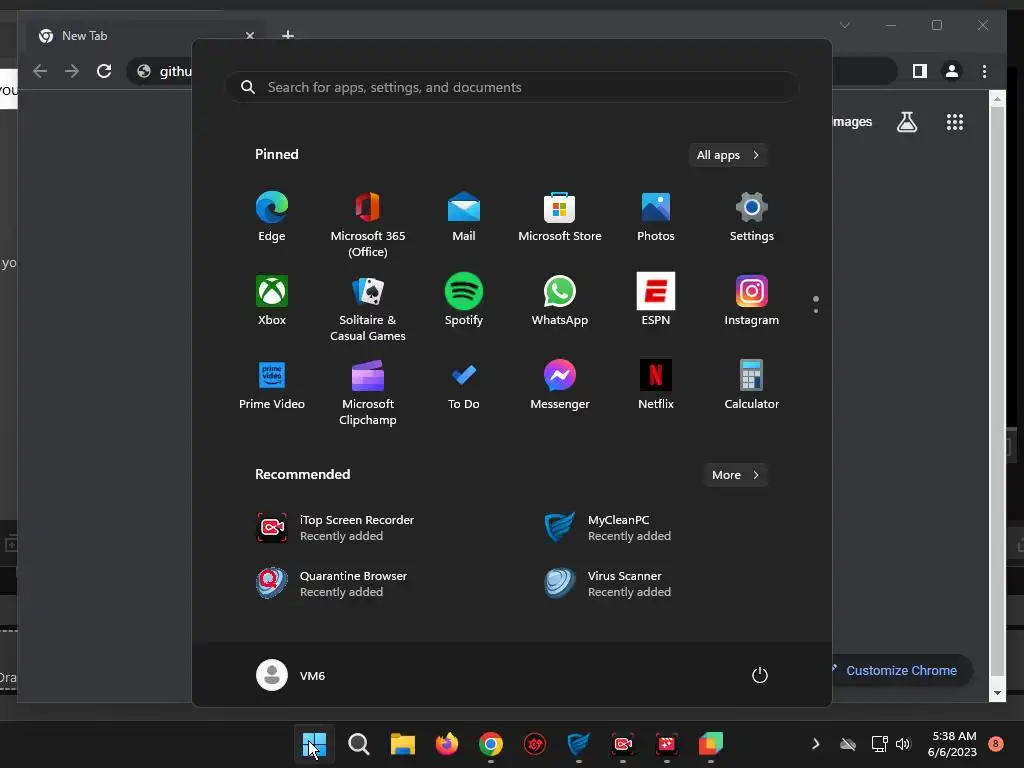The image size is (1024, 768).
Task: Open File Explorer from the taskbar
Action: coord(403,744)
